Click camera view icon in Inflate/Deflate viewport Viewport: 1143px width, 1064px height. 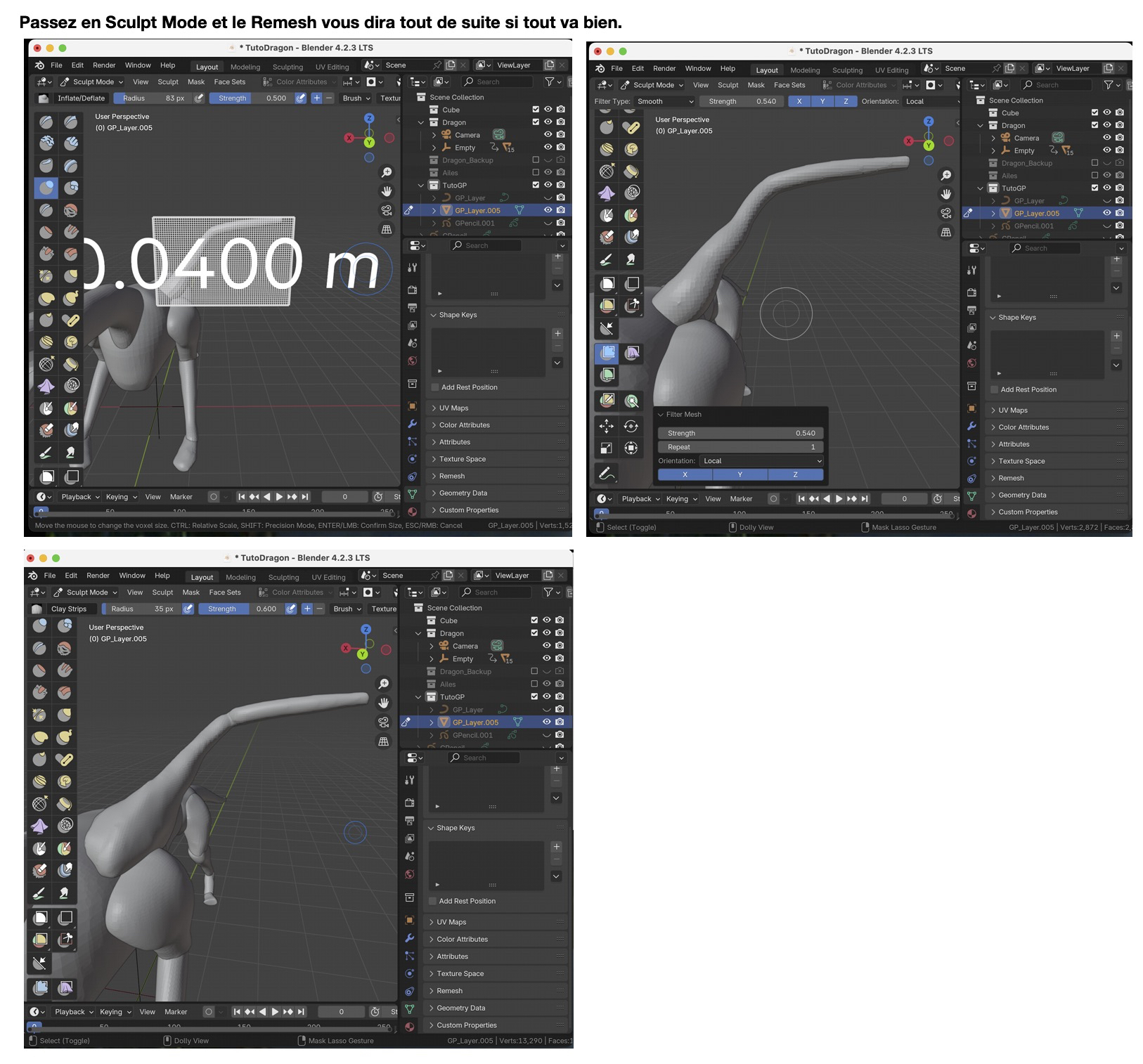click(387, 210)
